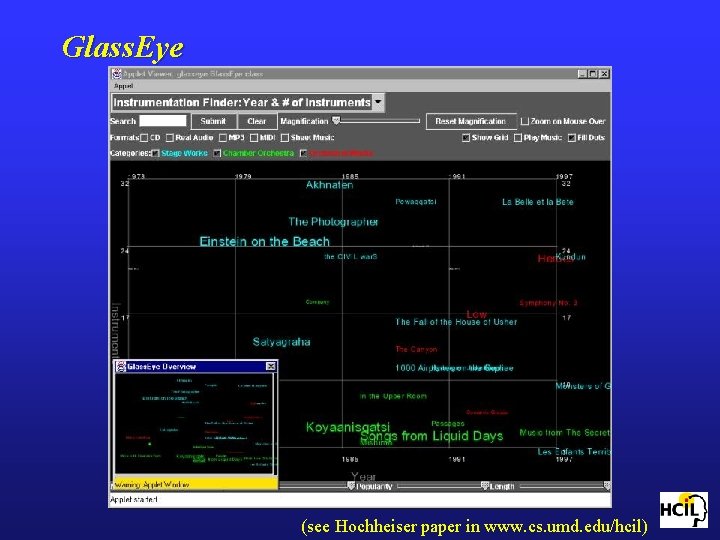Click the HCIL logo
The height and width of the screenshot is (540, 720).
683,510
